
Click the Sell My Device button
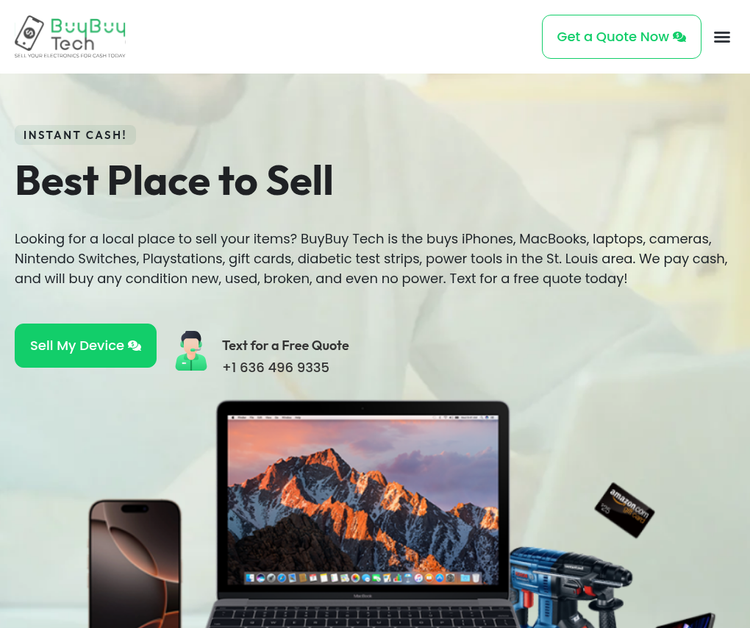pos(86,345)
